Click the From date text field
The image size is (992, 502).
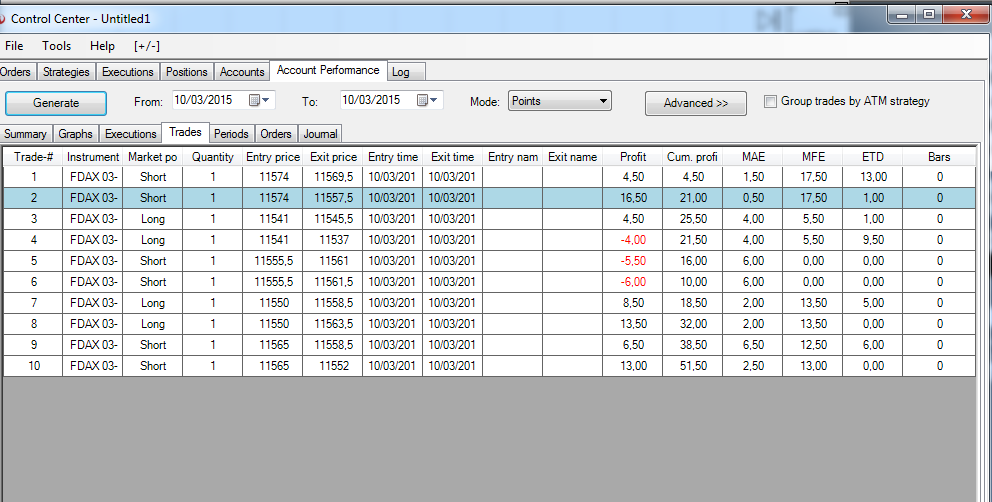pos(208,100)
